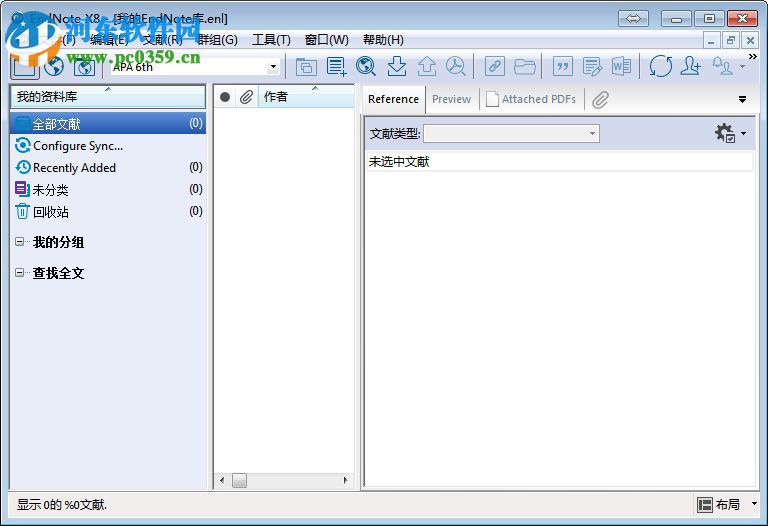Click the reference list scrollbar left arrow
The image size is (768, 526).
[222, 480]
